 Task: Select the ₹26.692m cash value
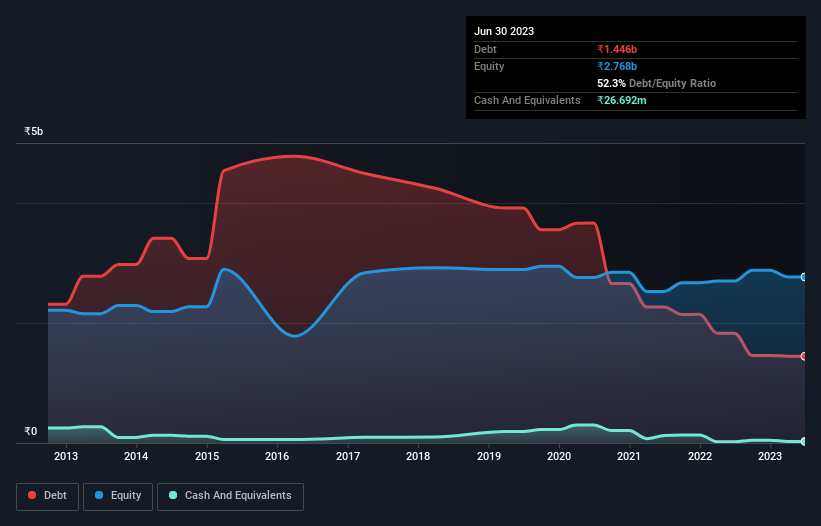[x=622, y=100]
